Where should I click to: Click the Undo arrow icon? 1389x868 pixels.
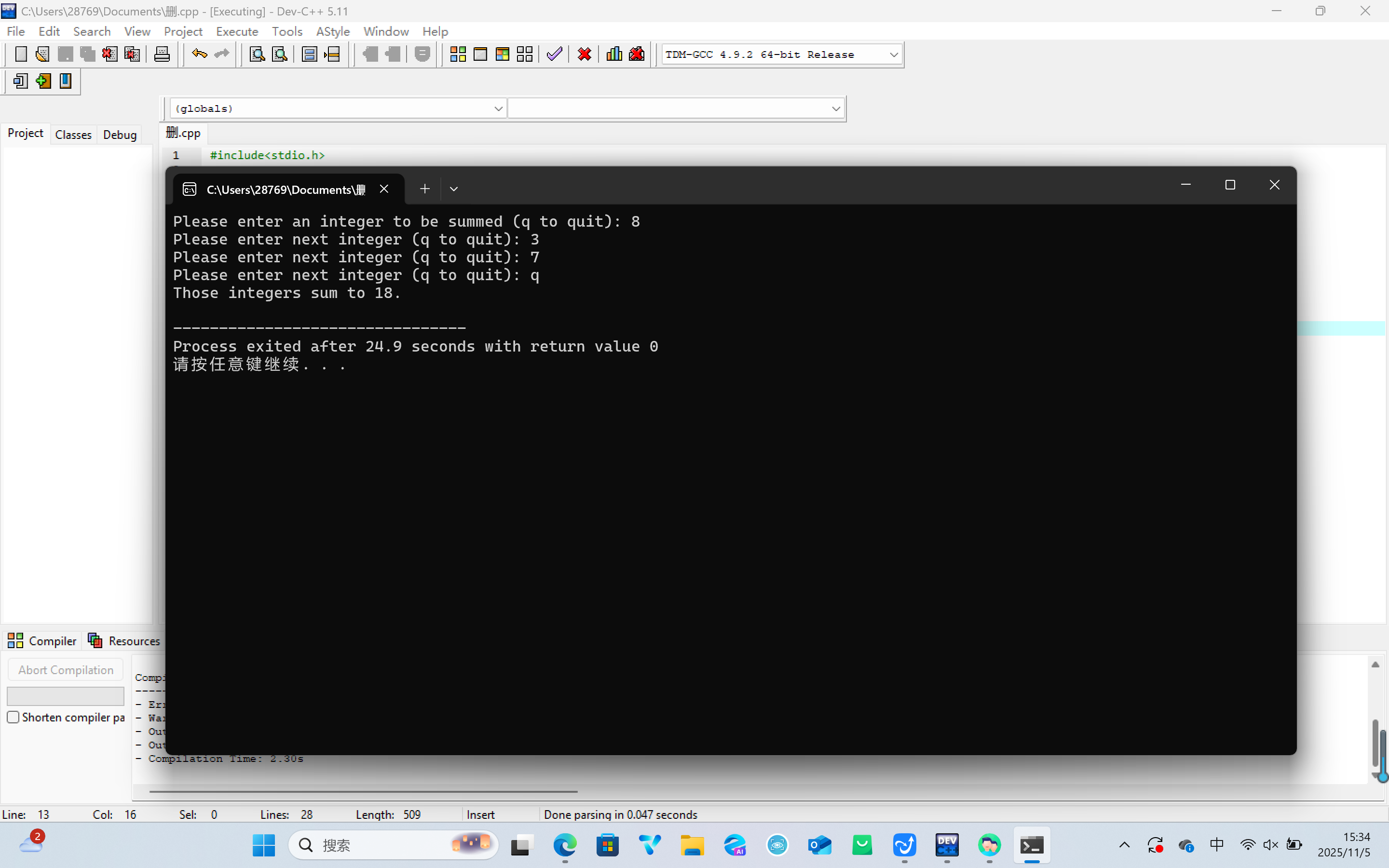(x=199, y=54)
